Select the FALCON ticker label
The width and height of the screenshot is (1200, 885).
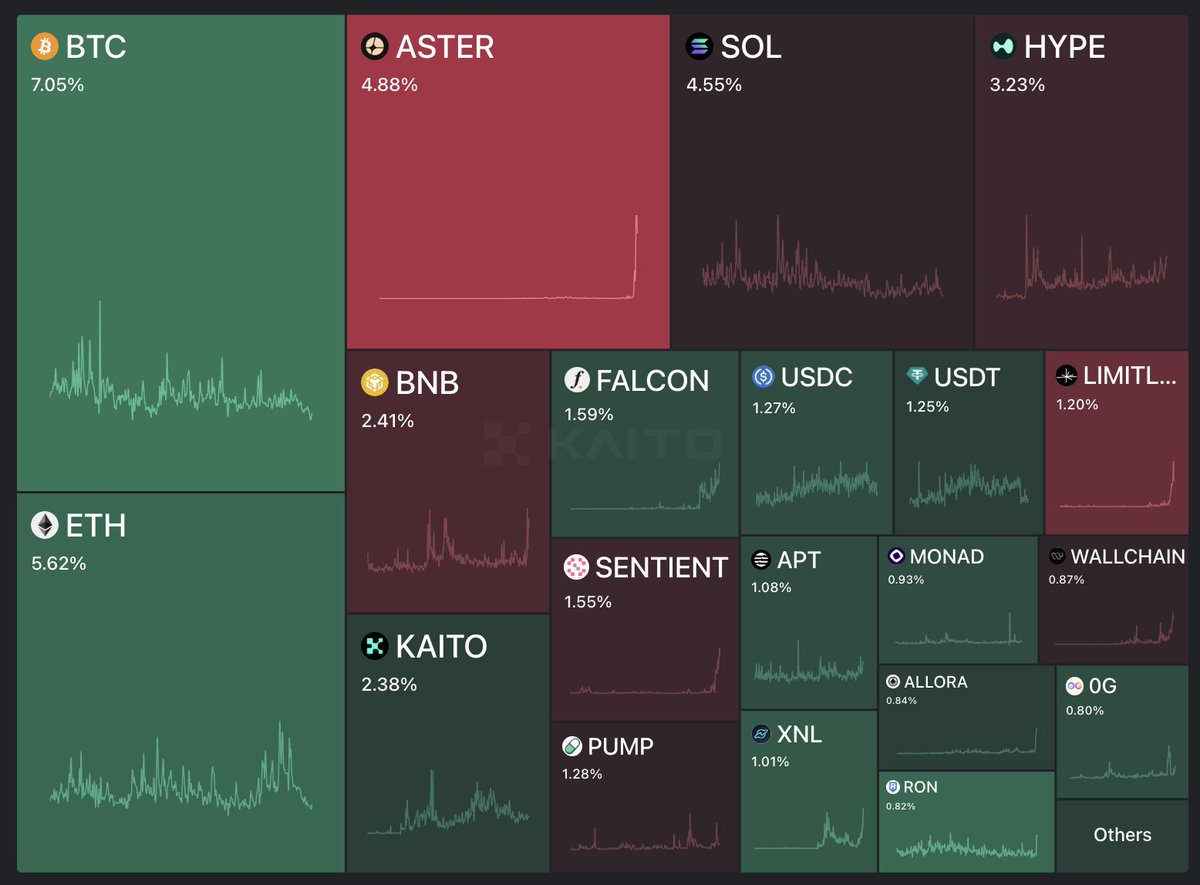(x=653, y=381)
